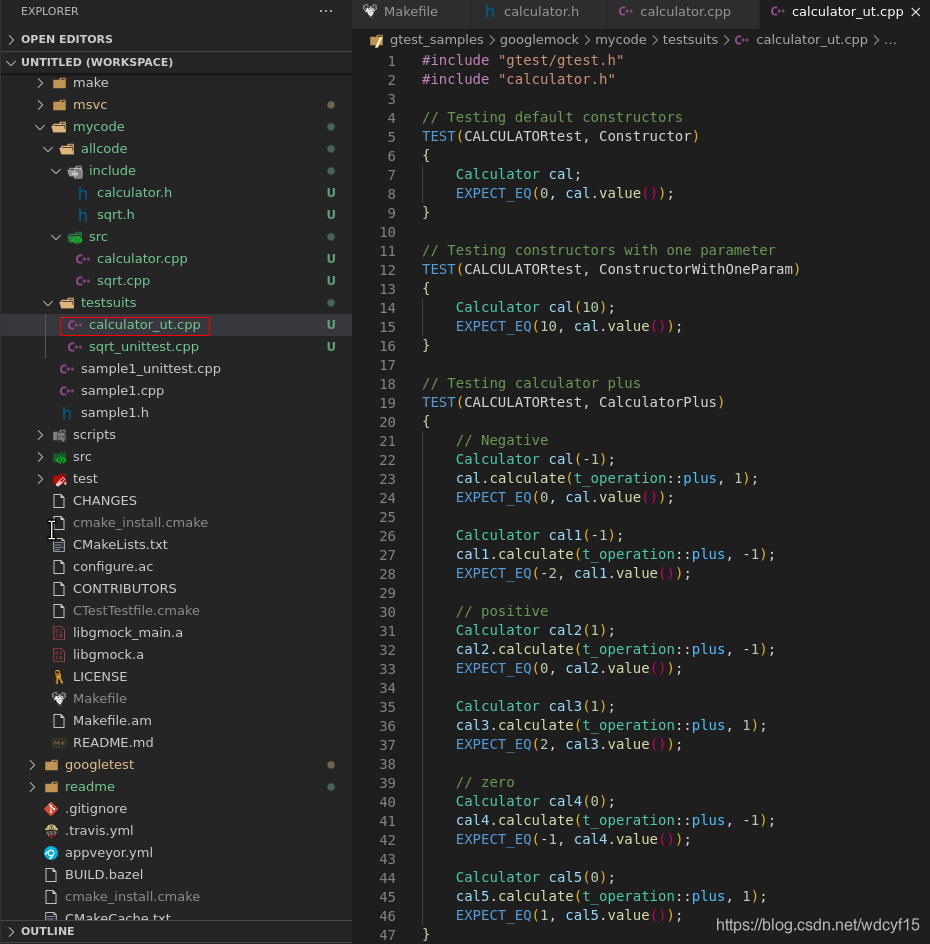Click googlemock in the breadcrumb path
The image size is (930, 944).
point(539,40)
